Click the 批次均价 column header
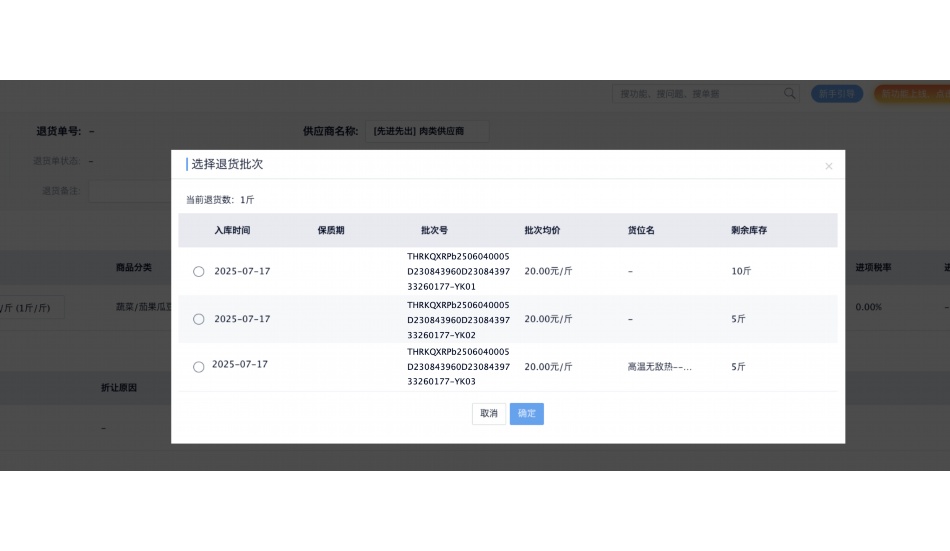 click(x=542, y=231)
